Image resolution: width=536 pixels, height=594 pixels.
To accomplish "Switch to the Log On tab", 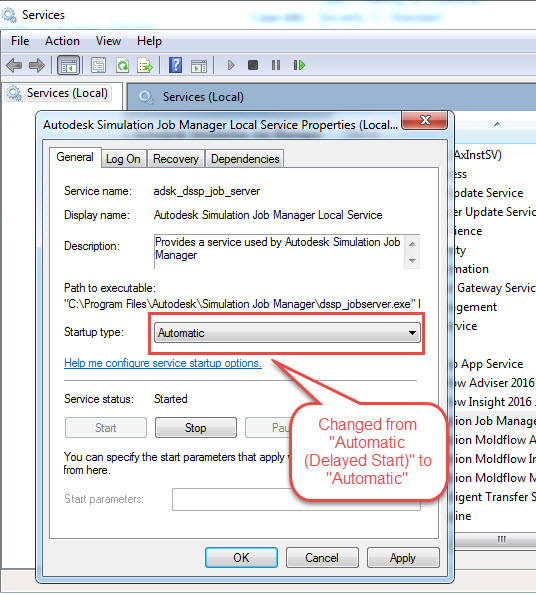I will point(123,159).
